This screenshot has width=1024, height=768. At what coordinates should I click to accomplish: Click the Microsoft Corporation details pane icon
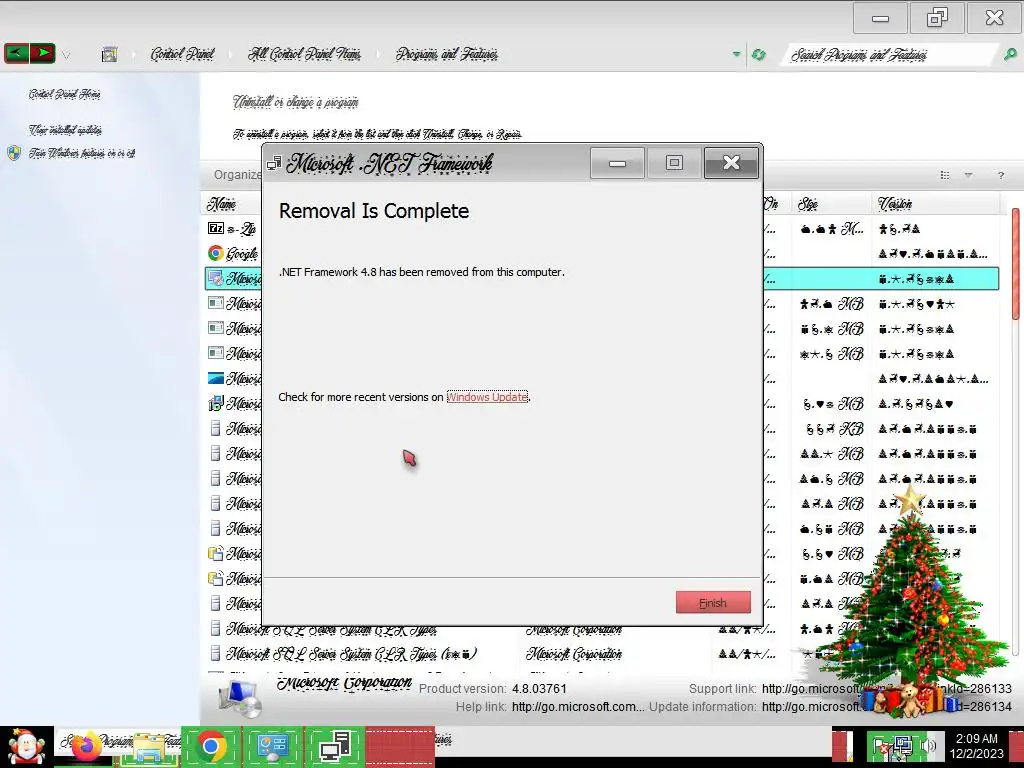(241, 697)
